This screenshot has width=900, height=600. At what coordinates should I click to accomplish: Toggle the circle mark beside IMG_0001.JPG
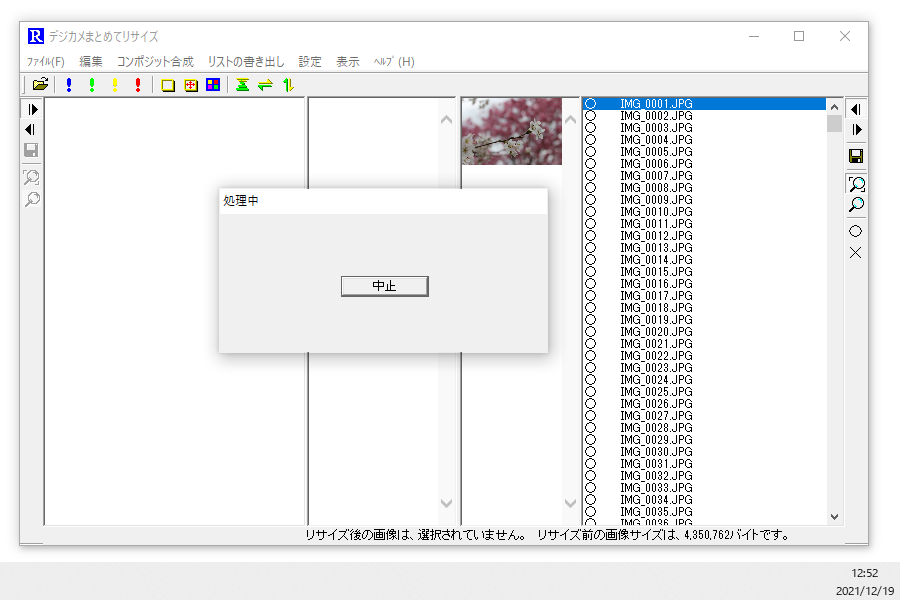(x=590, y=104)
